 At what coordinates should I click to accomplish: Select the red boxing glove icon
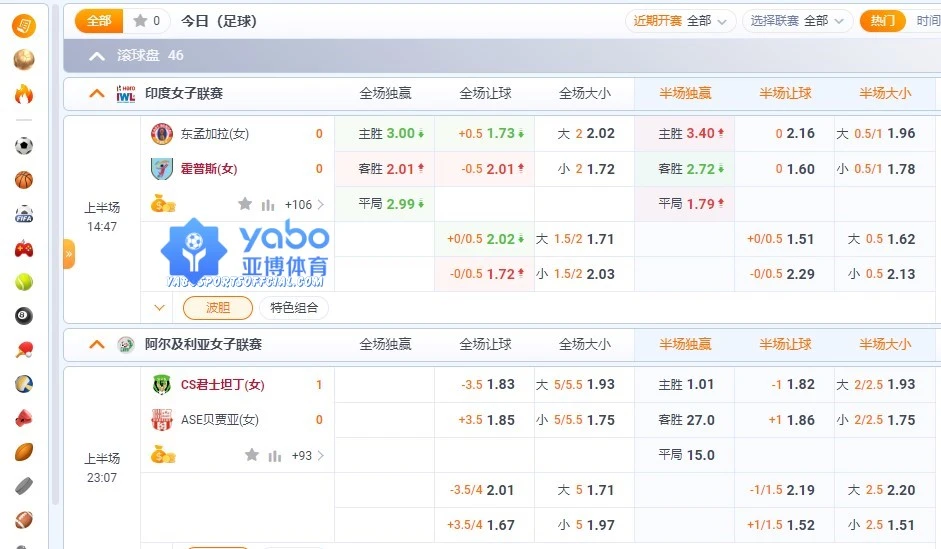point(24,418)
